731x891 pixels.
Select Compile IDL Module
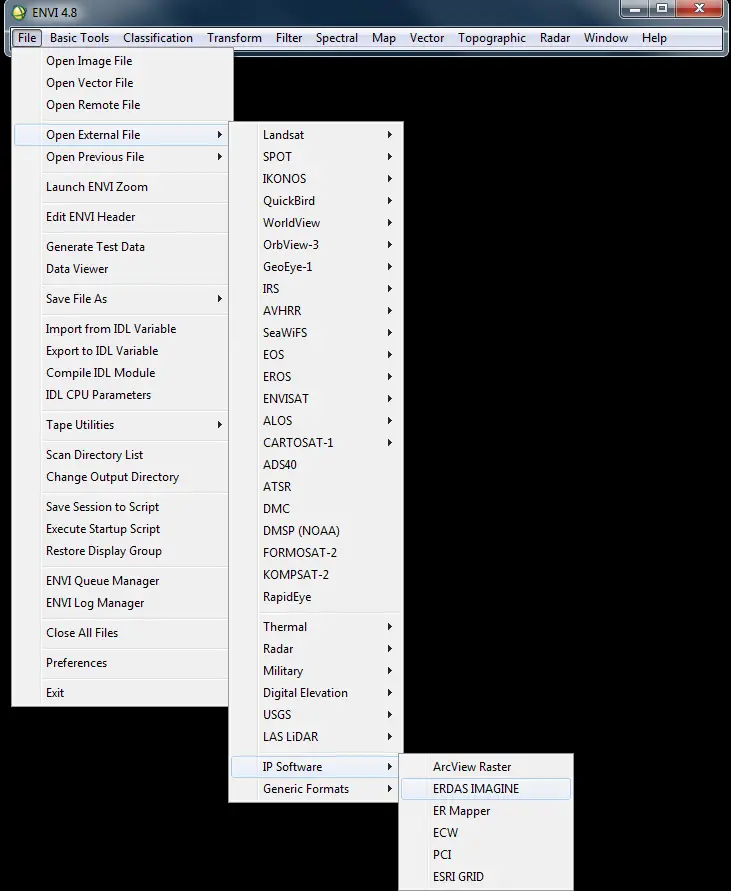[123, 373]
